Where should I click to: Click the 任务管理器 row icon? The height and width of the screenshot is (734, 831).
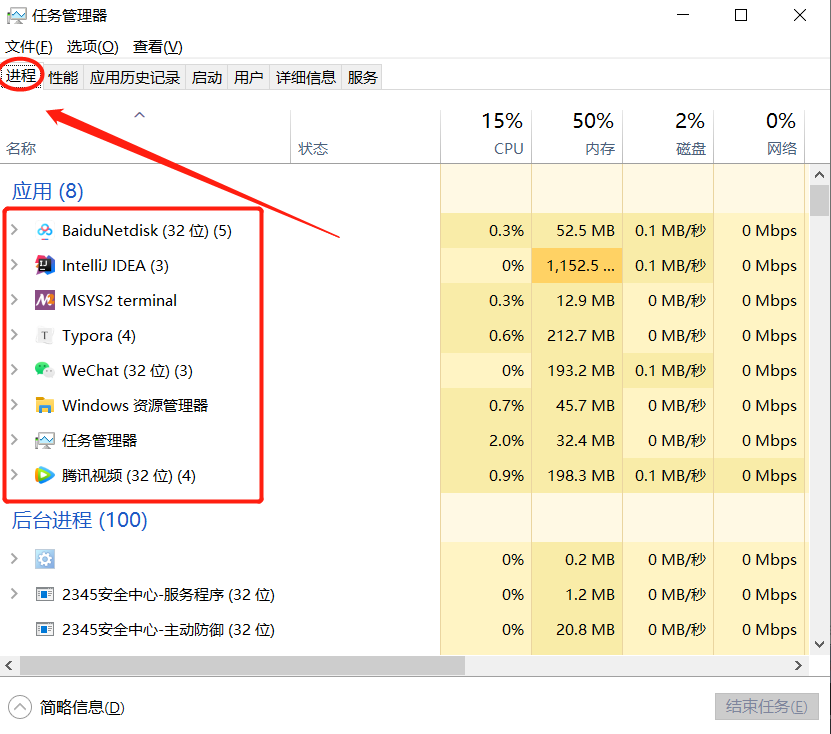45,440
